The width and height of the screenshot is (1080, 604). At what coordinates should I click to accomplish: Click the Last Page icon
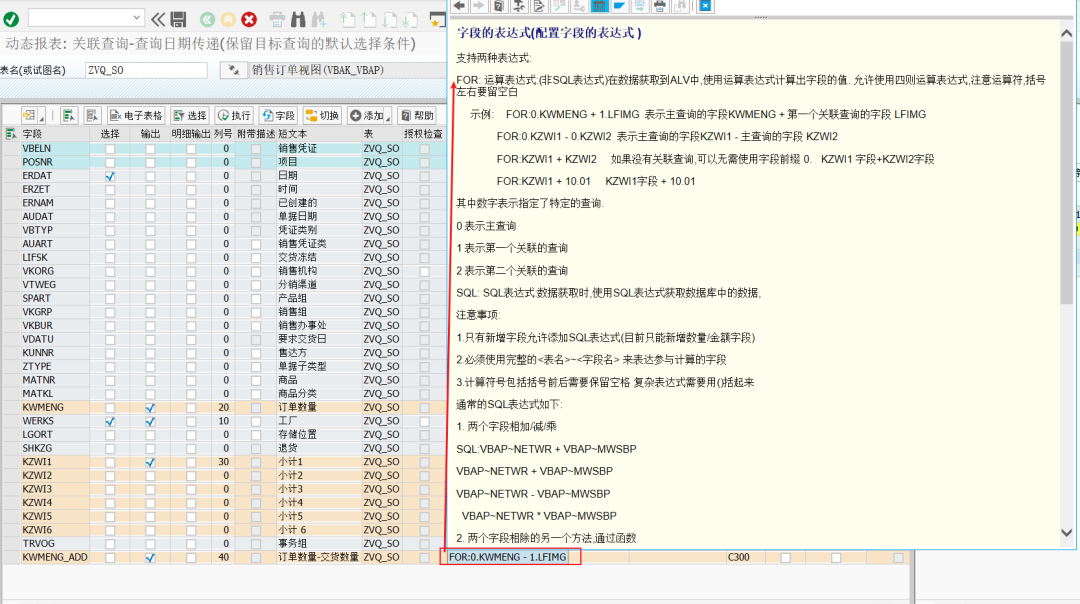[411, 20]
